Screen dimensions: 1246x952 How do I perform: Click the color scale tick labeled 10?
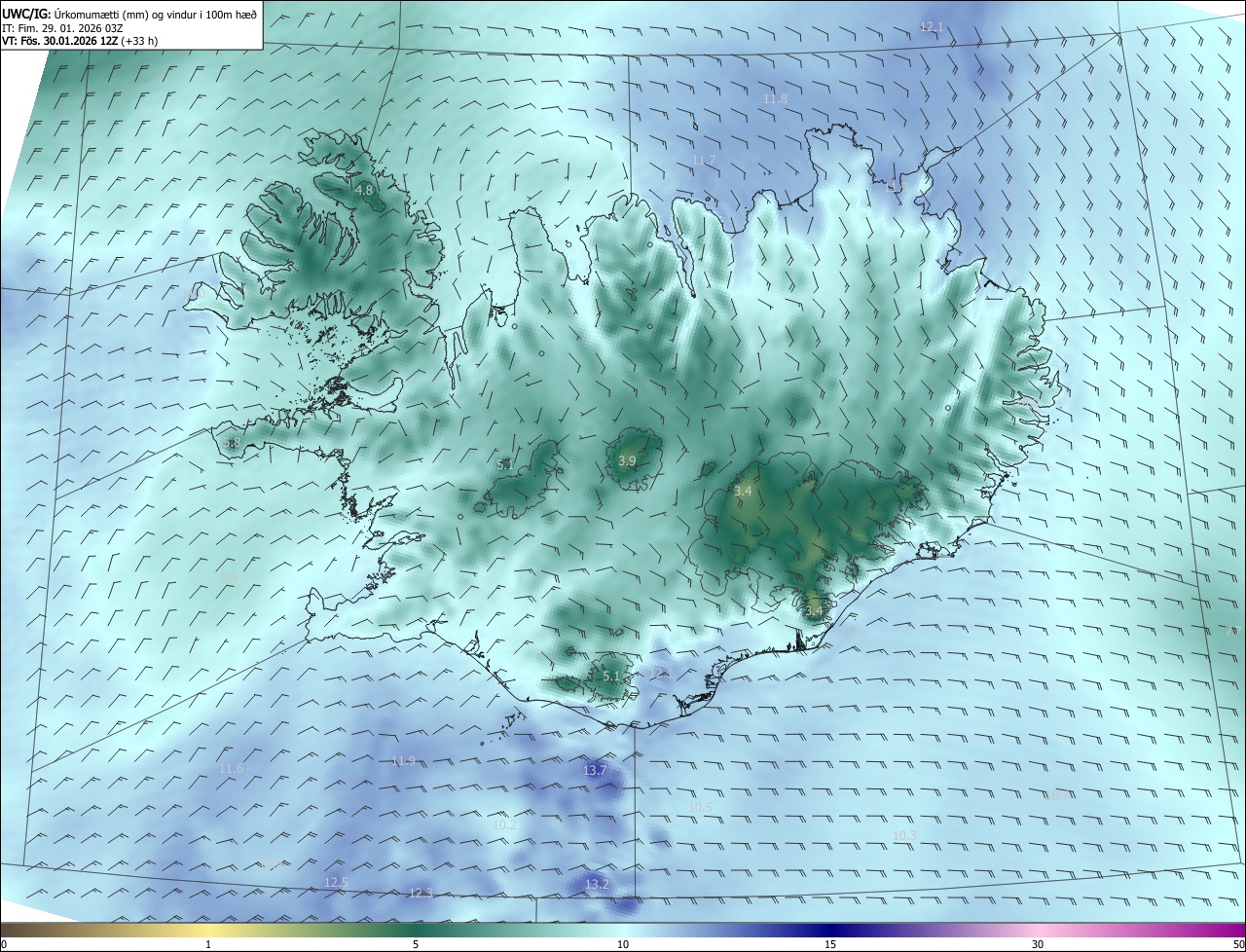click(623, 945)
